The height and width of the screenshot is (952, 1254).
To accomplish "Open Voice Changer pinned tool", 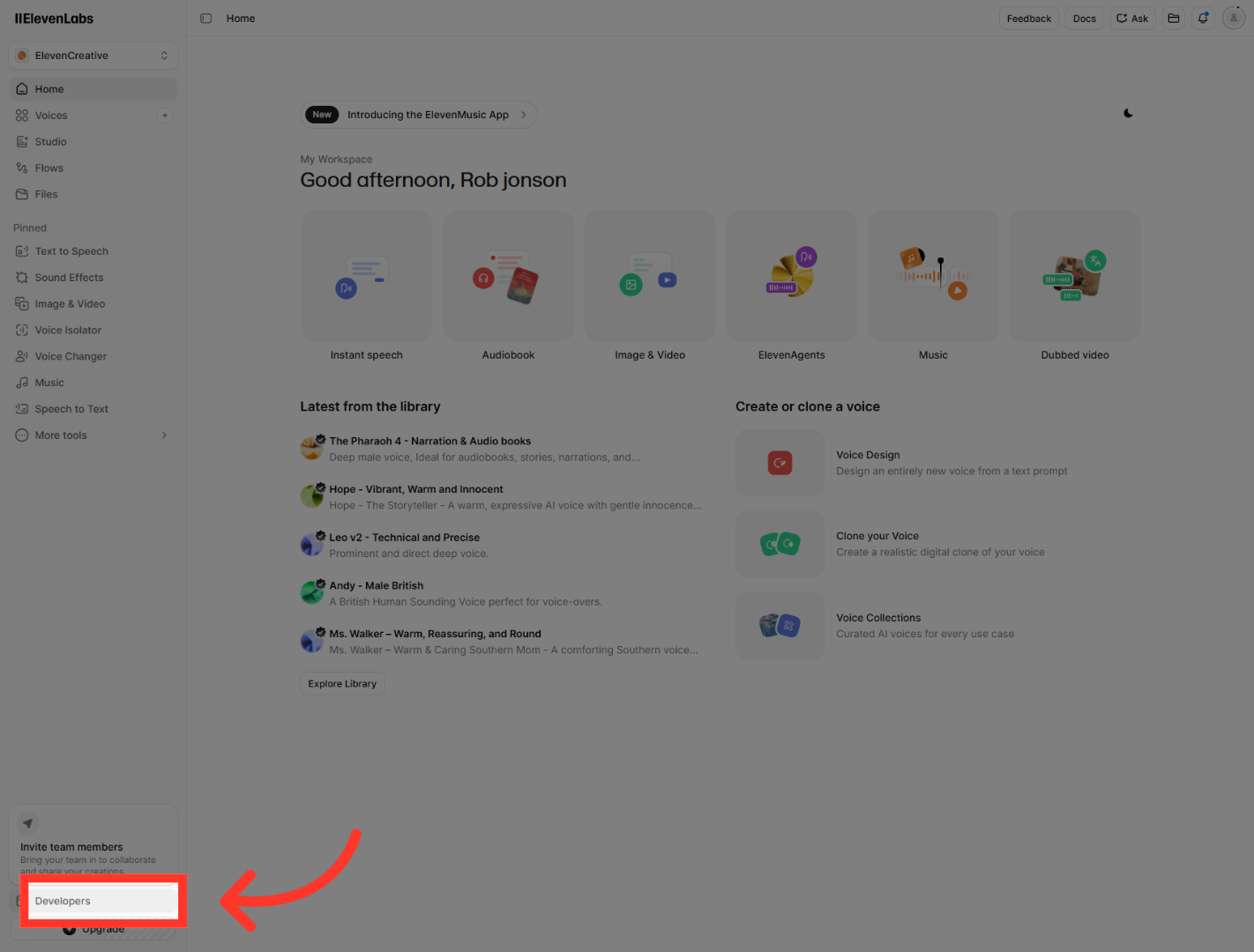I will click(x=93, y=357).
